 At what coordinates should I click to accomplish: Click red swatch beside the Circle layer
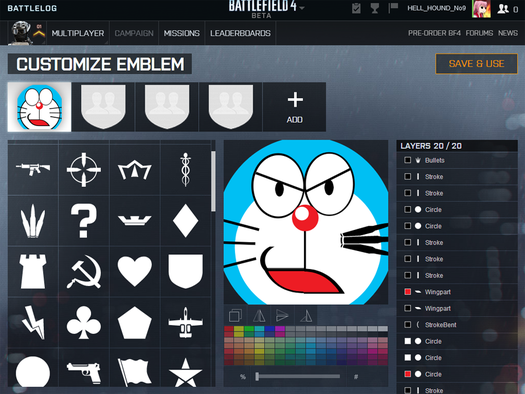[407, 374]
